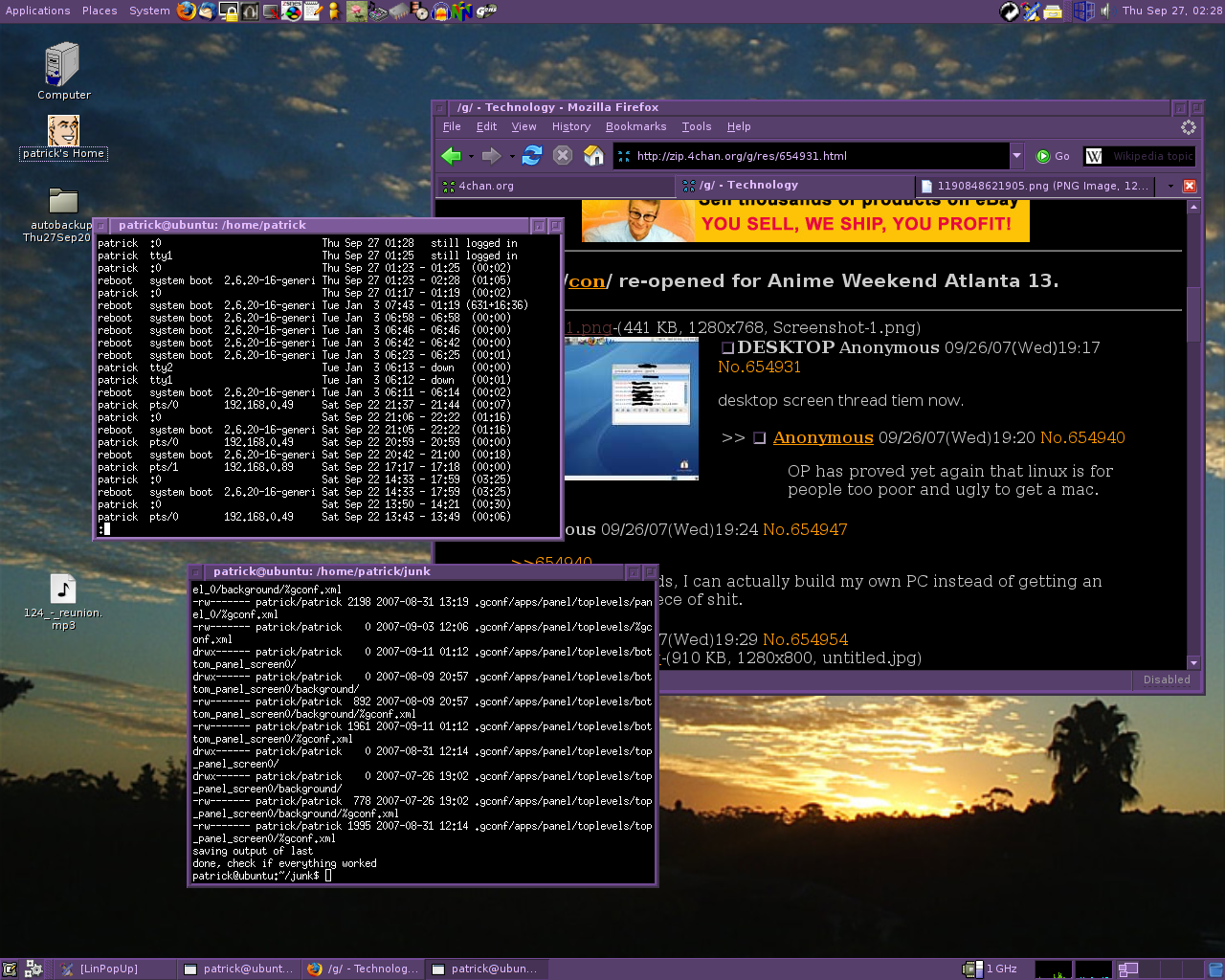This screenshot has height=980, width=1225.
Task: Select the 124_-_reunion.mp3 desktop file
Action: click(63, 602)
